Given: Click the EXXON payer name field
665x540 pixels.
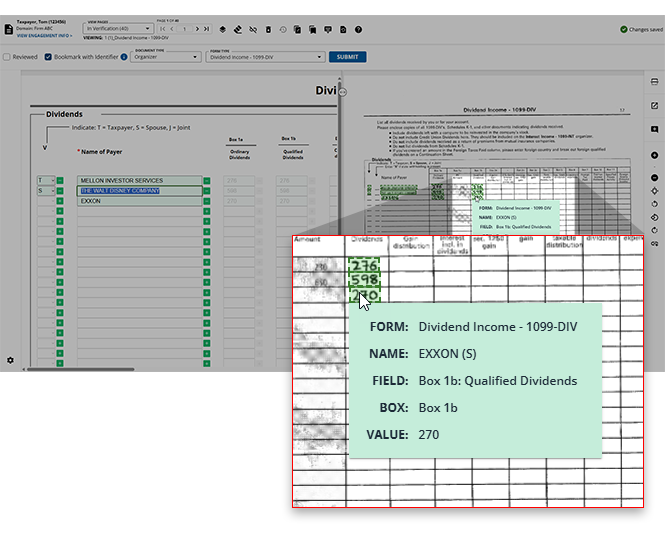Looking at the screenshot, I should [x=138, y=201].
